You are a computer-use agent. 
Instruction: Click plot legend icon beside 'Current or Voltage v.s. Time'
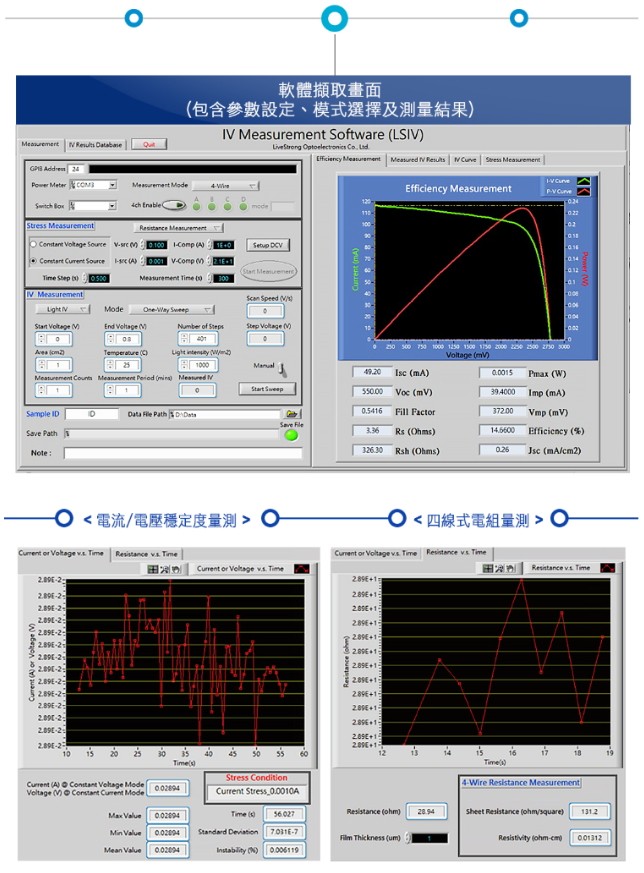tap(301, 568)
